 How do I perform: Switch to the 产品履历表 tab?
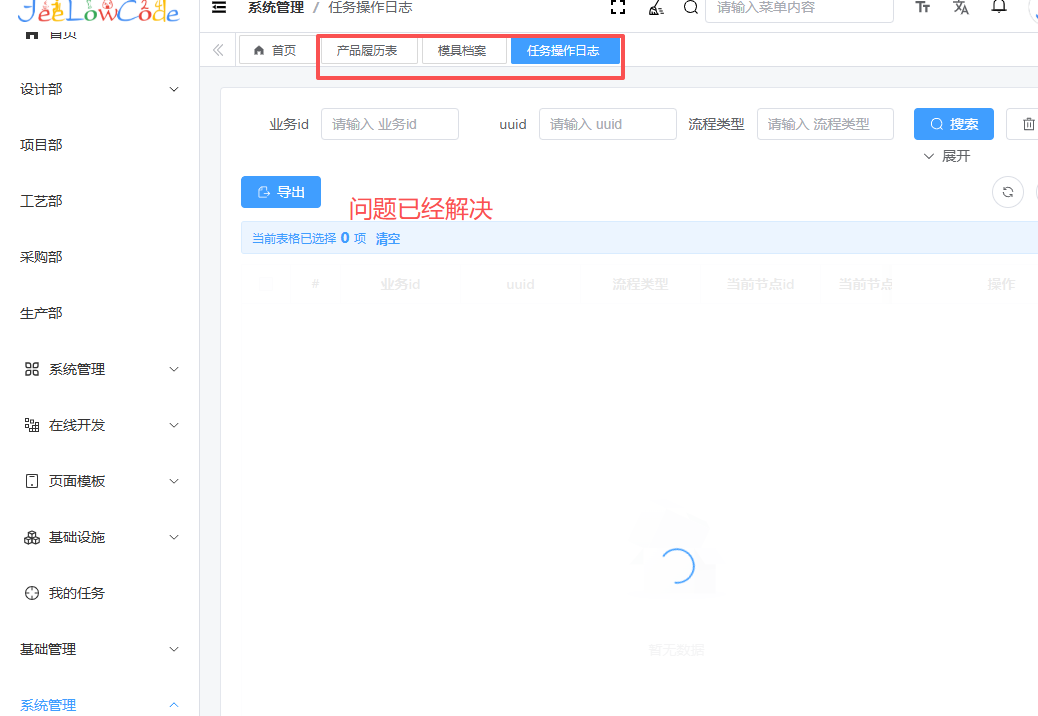tap(367, 51)
